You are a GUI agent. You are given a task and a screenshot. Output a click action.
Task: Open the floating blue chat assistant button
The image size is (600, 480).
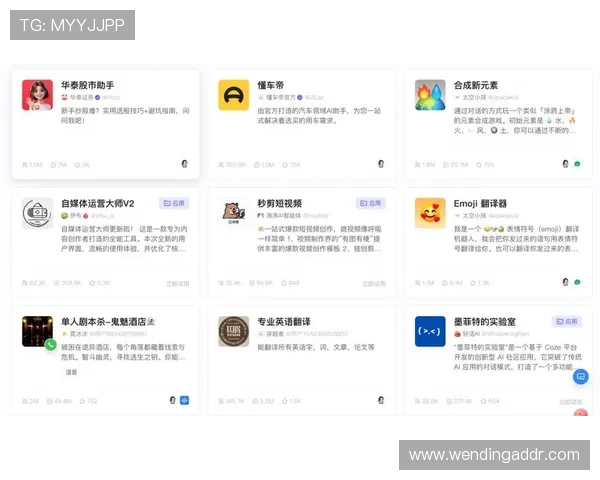[580, 377]
